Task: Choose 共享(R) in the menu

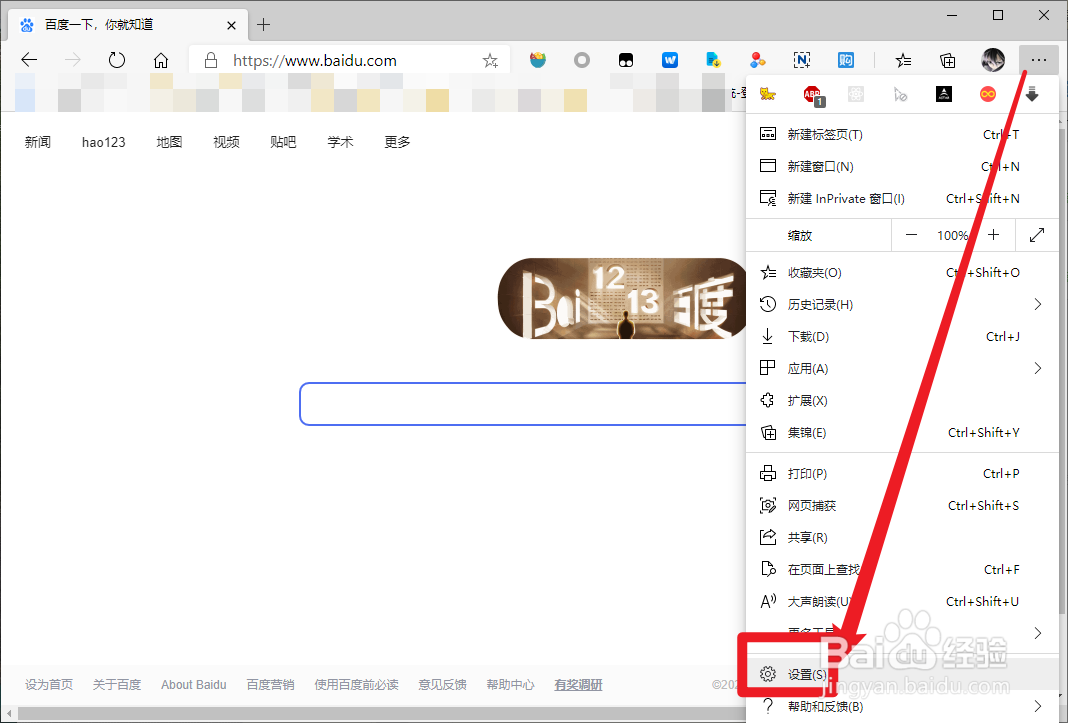Action: (902, 538)
